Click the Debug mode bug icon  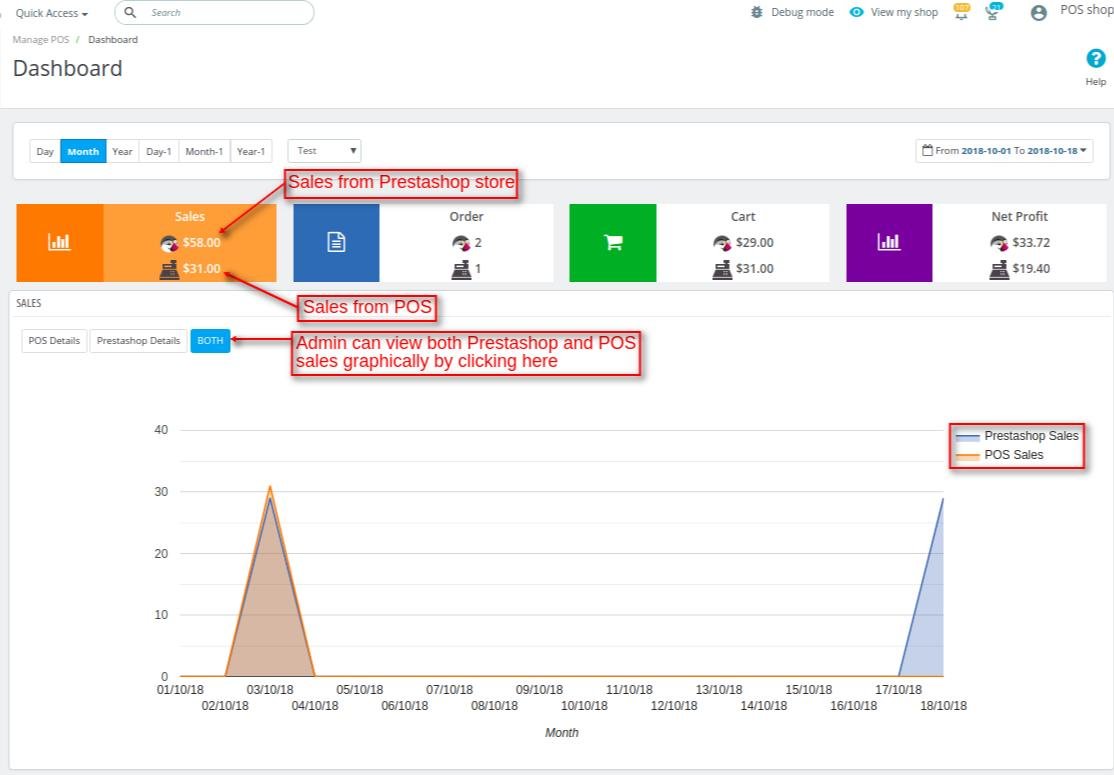click(x=757, y=12)
